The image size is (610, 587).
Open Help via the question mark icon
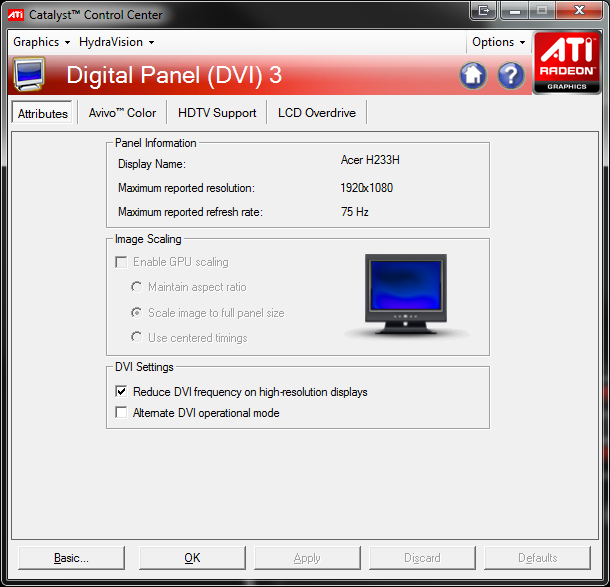511,75
